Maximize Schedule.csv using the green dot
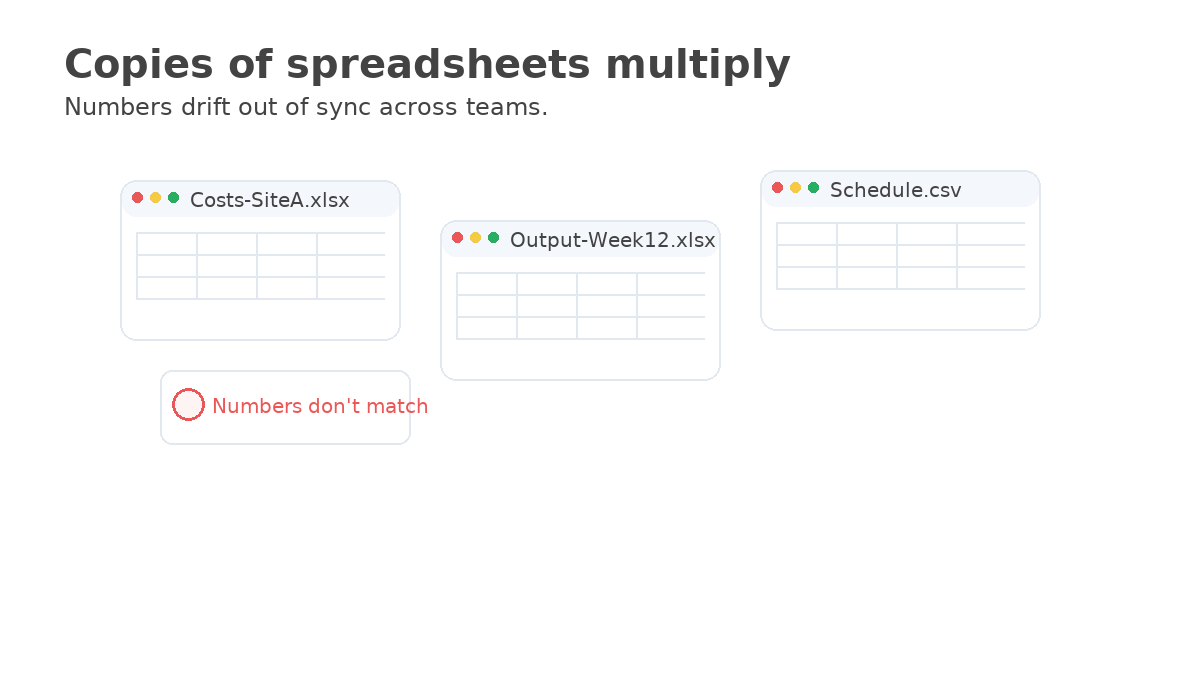Screen dimensions: 1200x675 pos(814,188)
